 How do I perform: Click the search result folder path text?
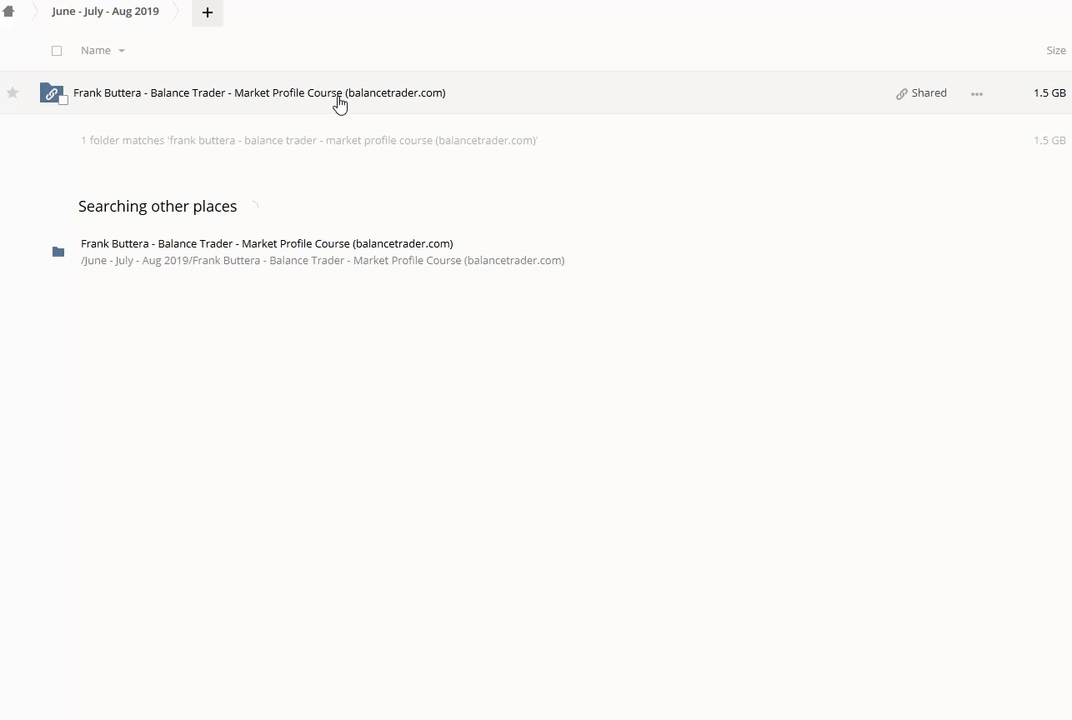point(322,261)
